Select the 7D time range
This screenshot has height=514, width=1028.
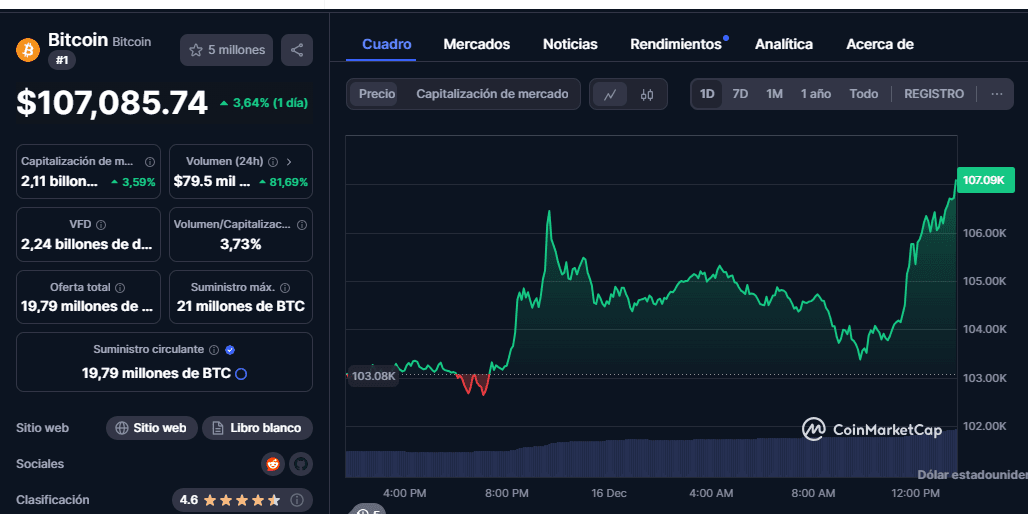[x=740, y=94]
